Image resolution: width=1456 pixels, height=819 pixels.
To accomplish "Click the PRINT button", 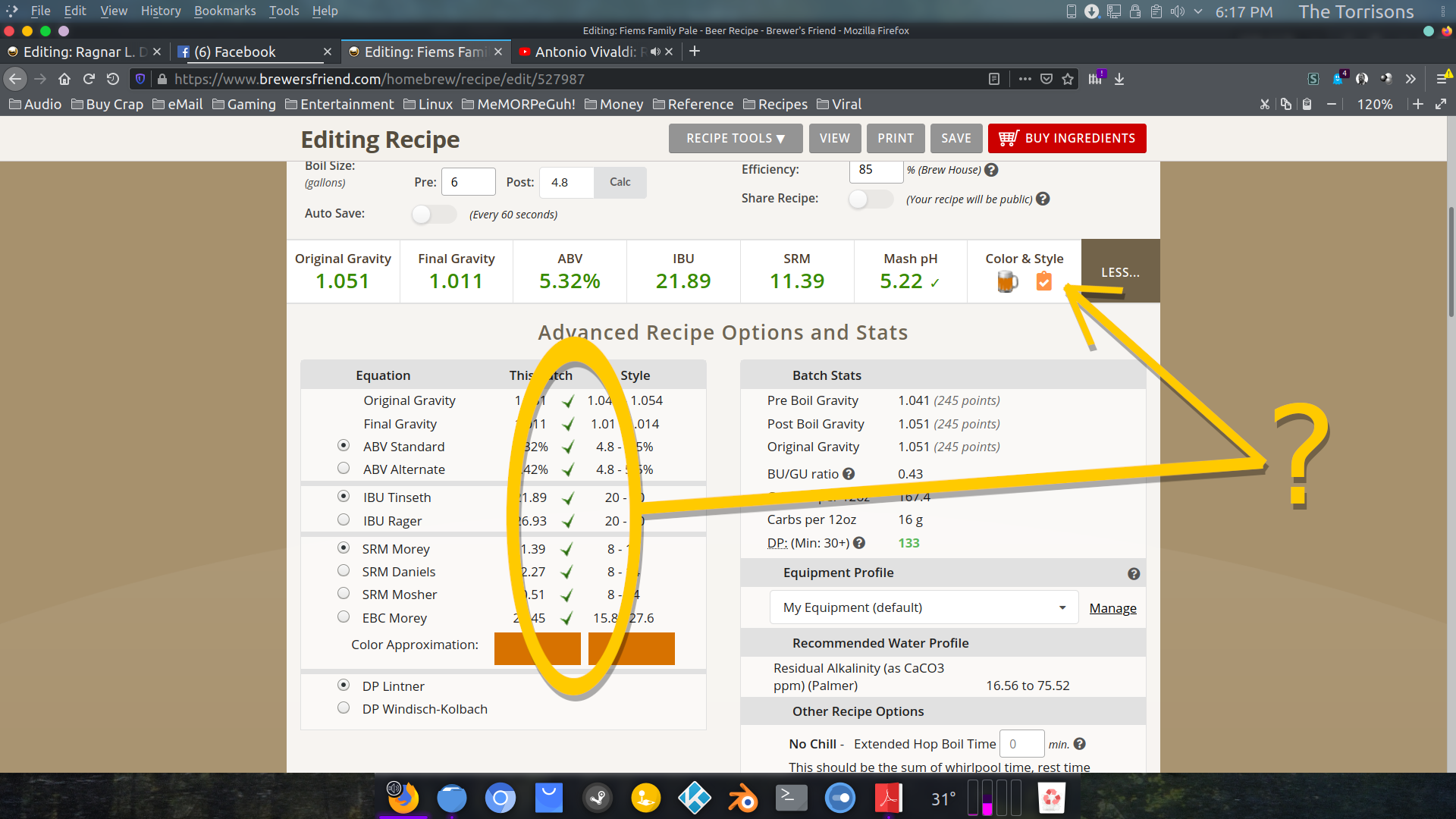I will pos(896,138).
